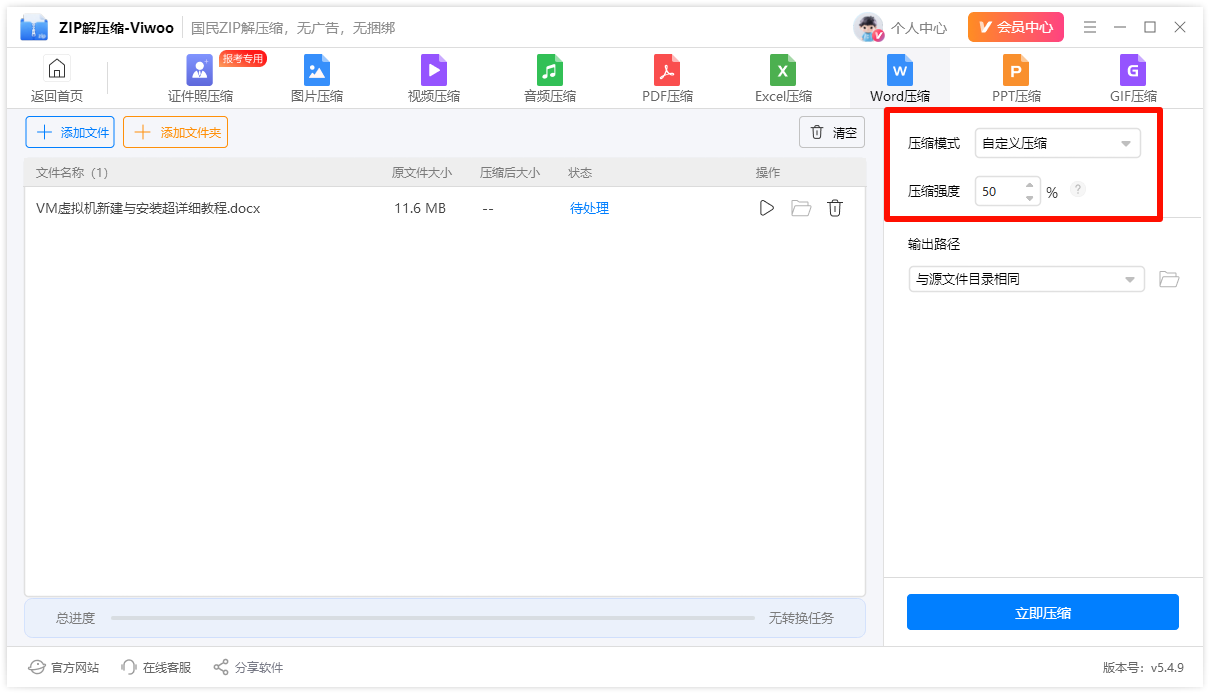
Task: Open the PPT压缩 compression tool
Action: tap(1016, 79)
